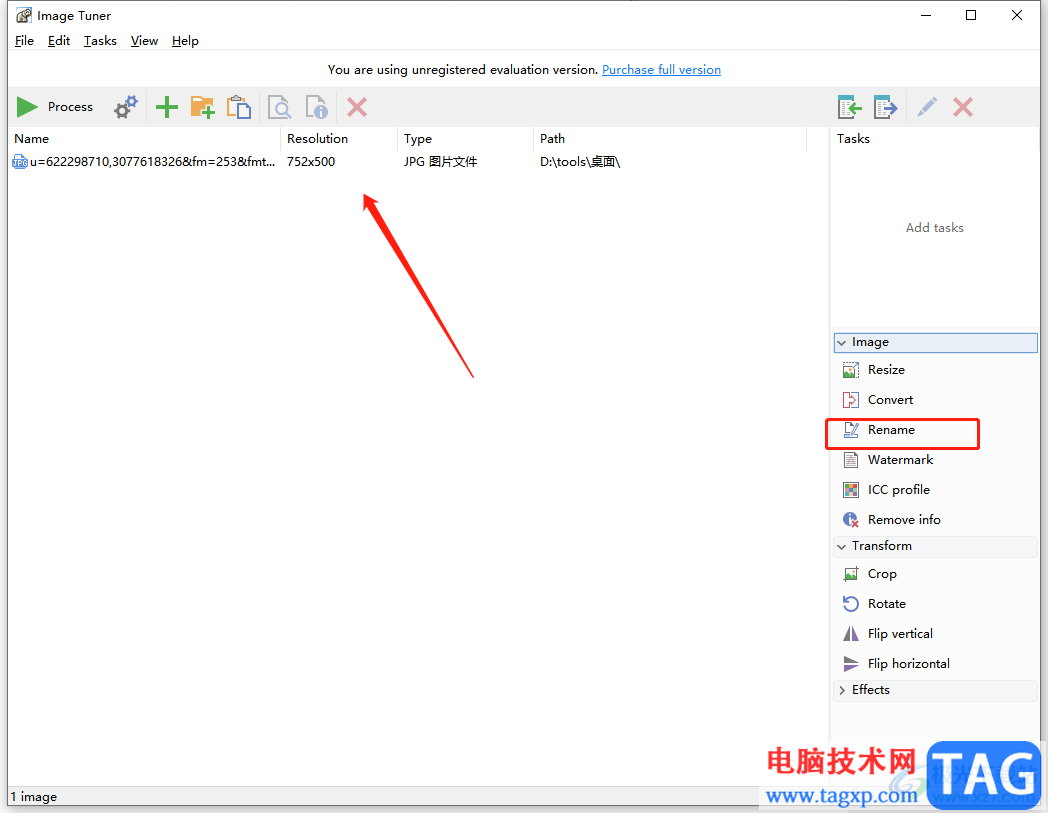Viewport: 1048px width, 813px height.
Task: Click the JPG file icon in the list
Action: coord(19,162)
